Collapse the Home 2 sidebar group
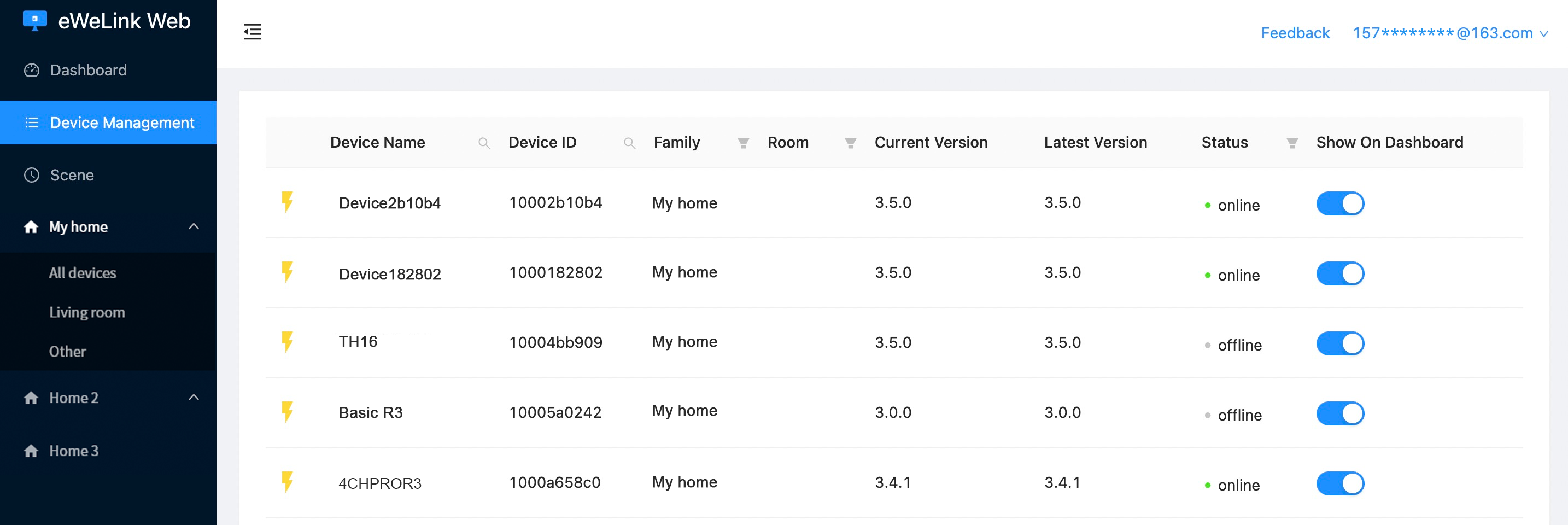The image size is (1568, 525). pyautogui.click(x=194, y=398)
